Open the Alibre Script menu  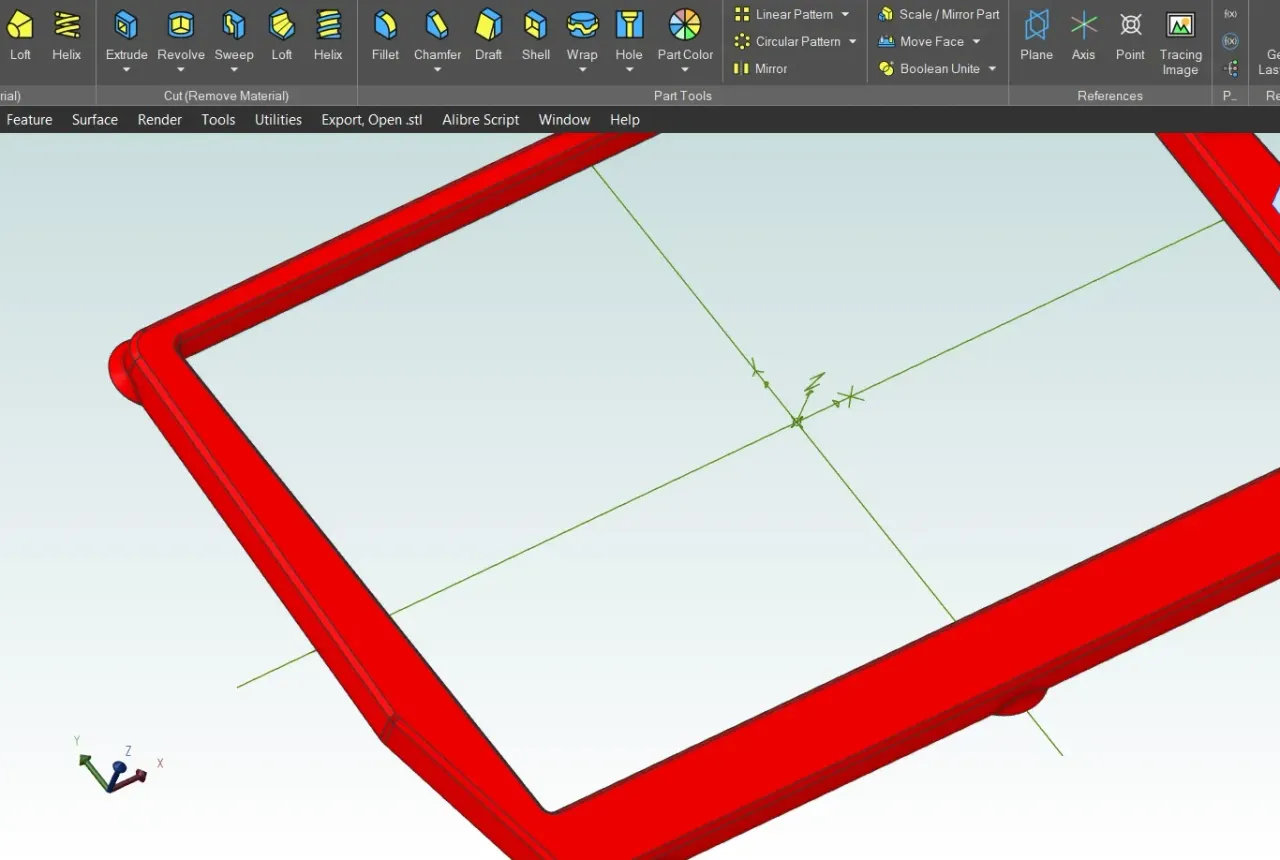coord(480,119)
